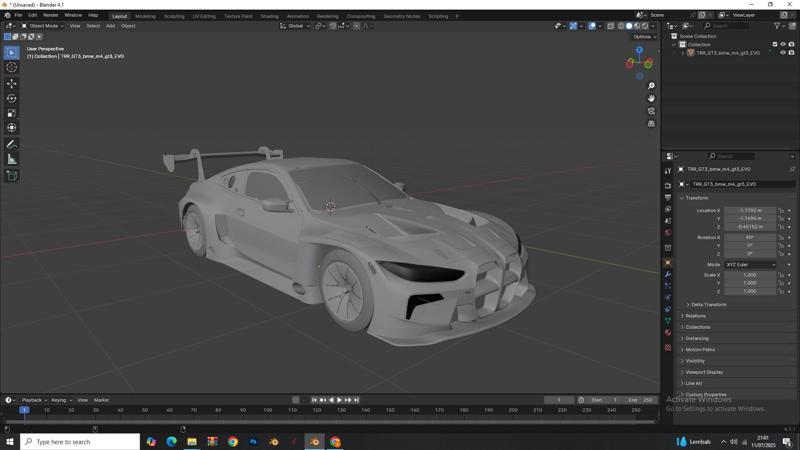Open the Particles properties tab
Screen dimensions: 800x450
668,286
